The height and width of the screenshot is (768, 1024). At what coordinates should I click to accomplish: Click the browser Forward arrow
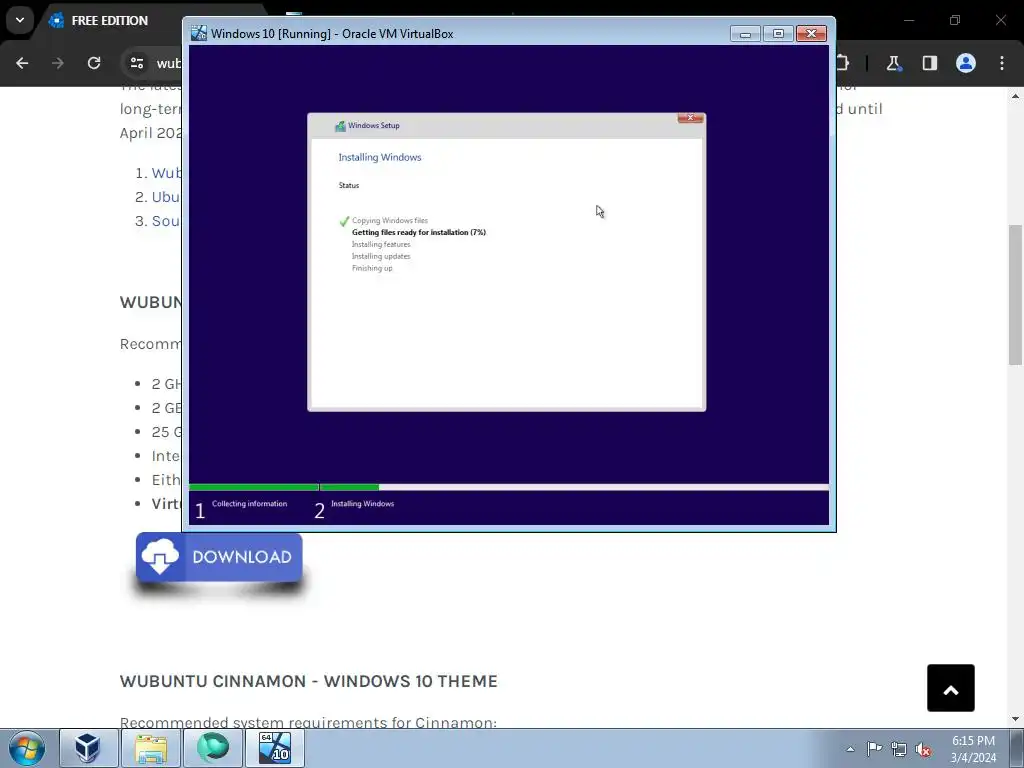[58, 63]
